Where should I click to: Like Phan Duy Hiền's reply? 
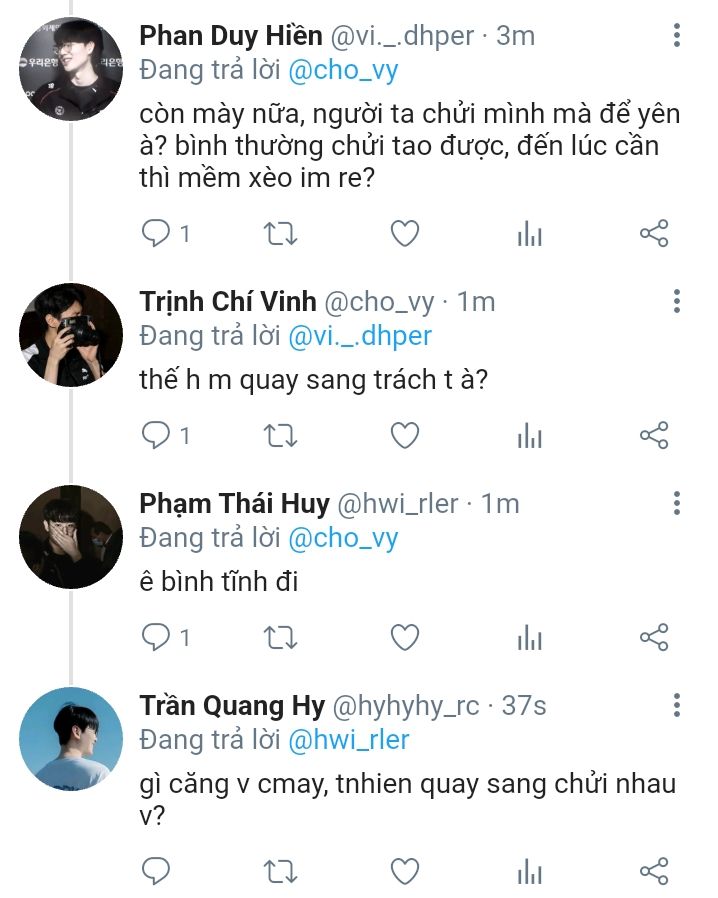404,234
